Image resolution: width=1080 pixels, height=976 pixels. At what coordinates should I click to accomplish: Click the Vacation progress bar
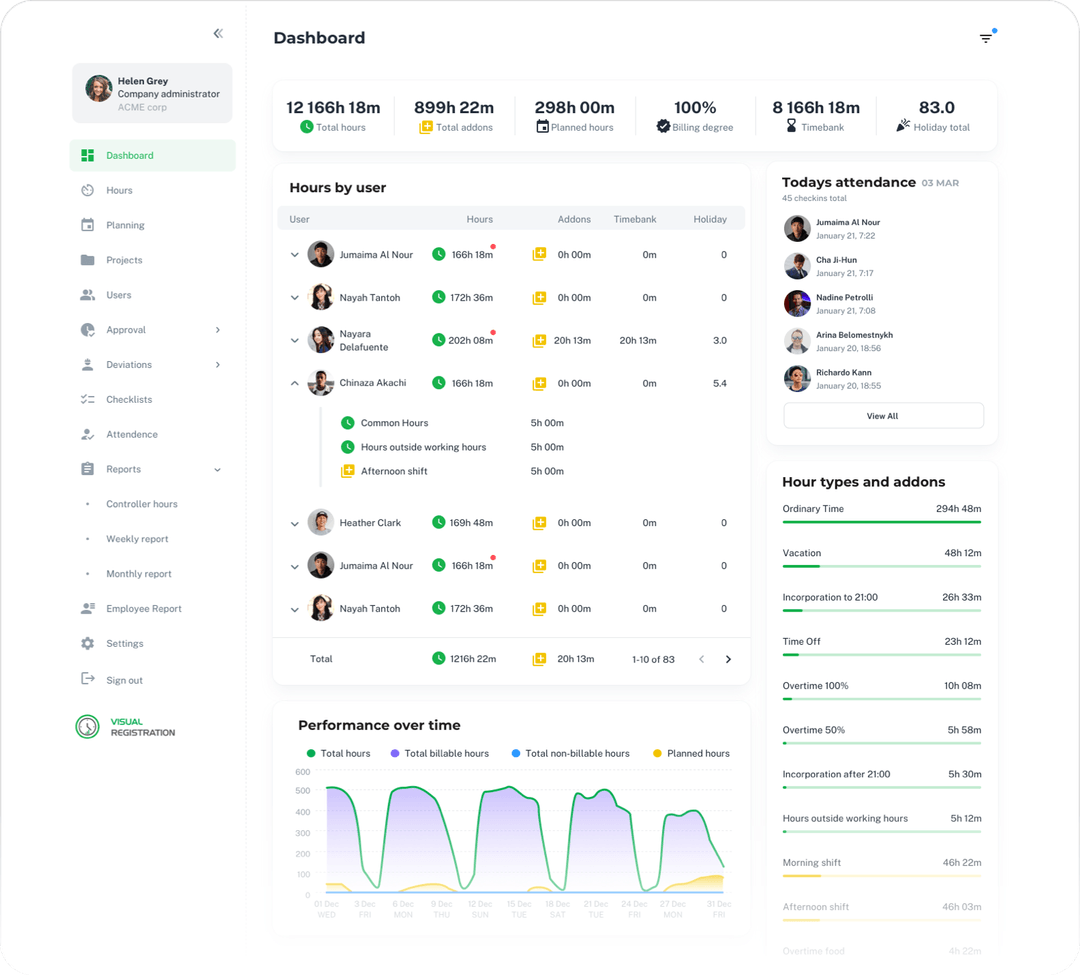[881, 568]
